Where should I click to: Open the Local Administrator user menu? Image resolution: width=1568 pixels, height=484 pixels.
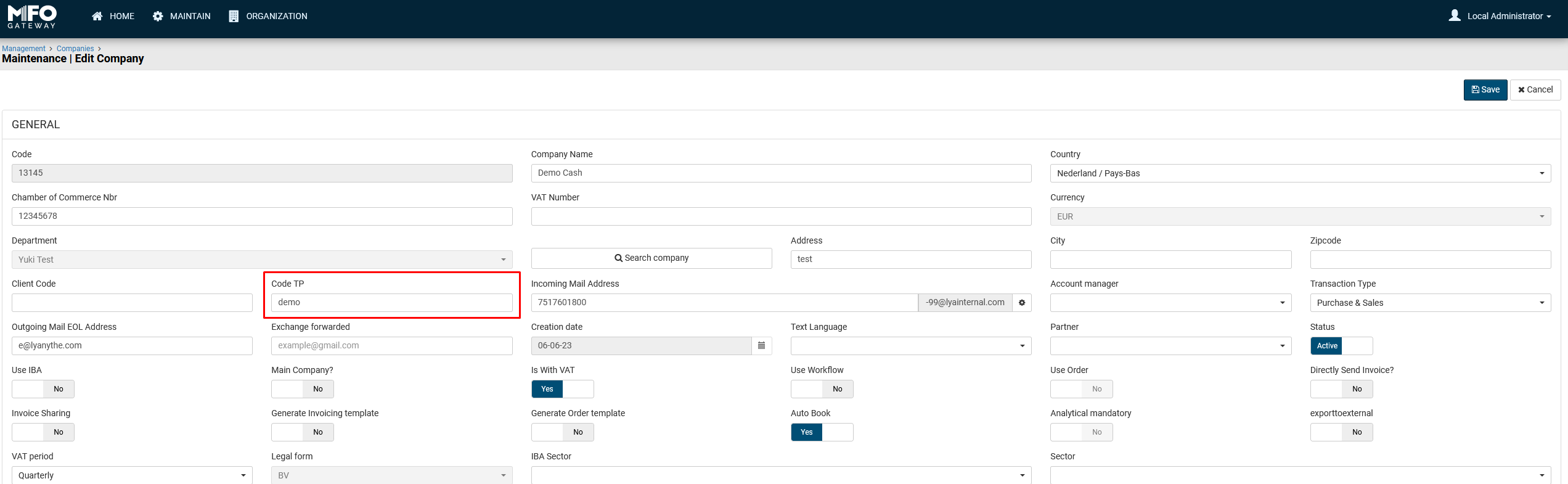pos(1508,16)
